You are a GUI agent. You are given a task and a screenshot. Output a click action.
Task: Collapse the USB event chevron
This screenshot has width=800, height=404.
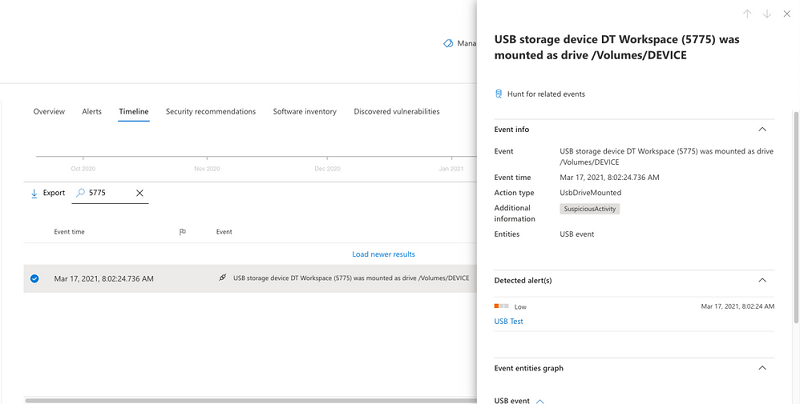click(540, 401)
